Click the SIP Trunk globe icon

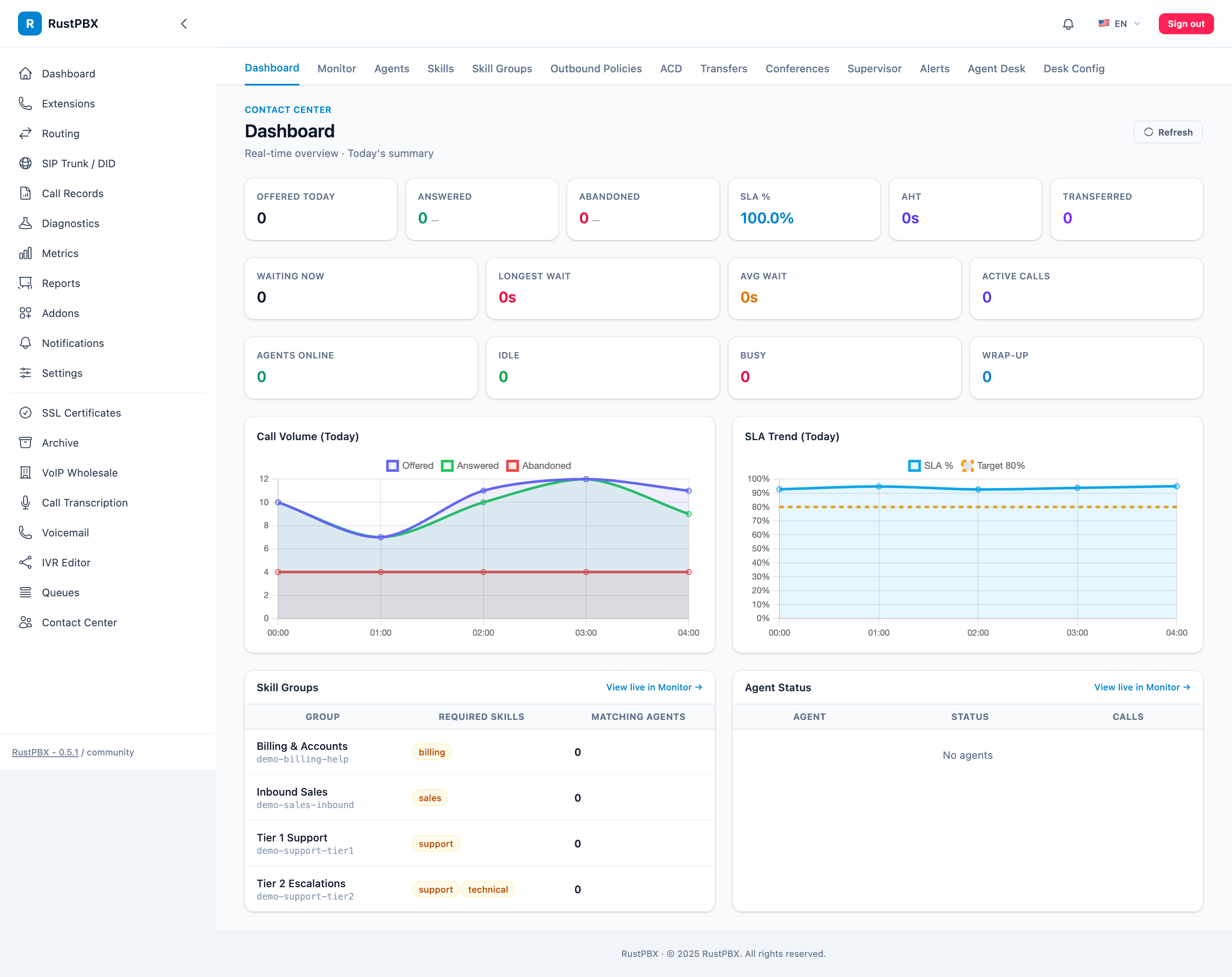click(25, 163)
